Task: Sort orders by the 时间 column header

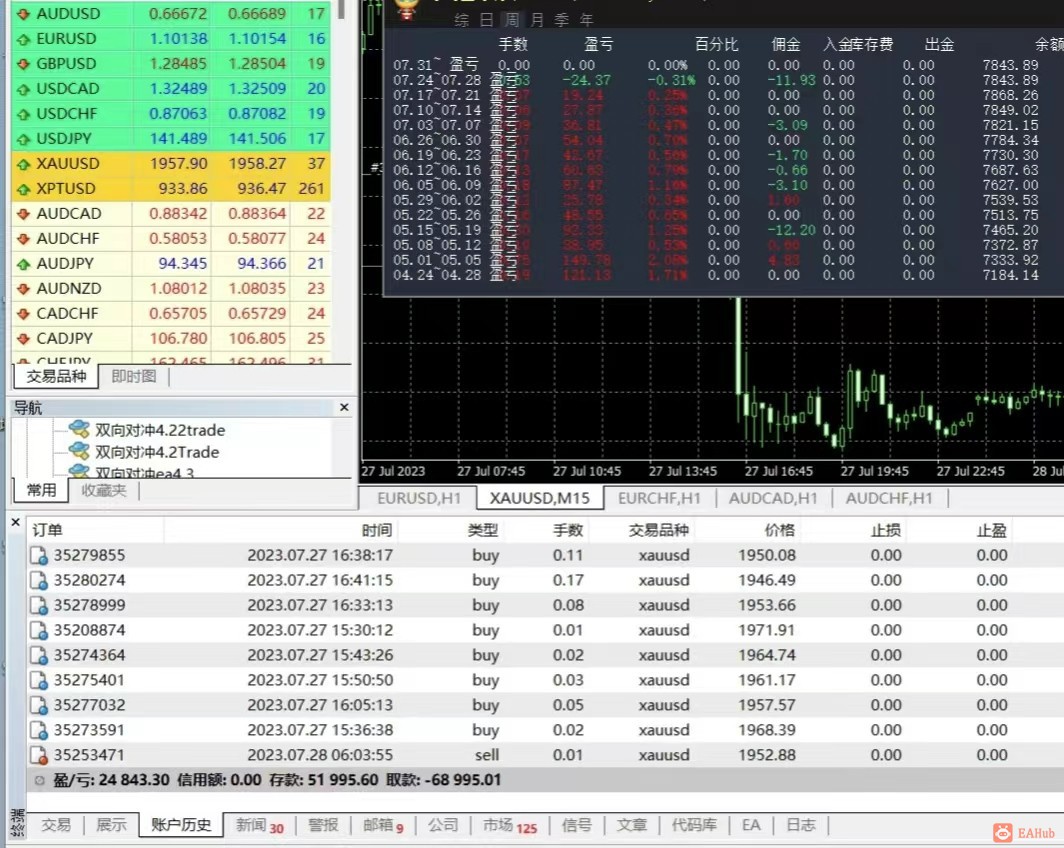Action: point(280,531)
